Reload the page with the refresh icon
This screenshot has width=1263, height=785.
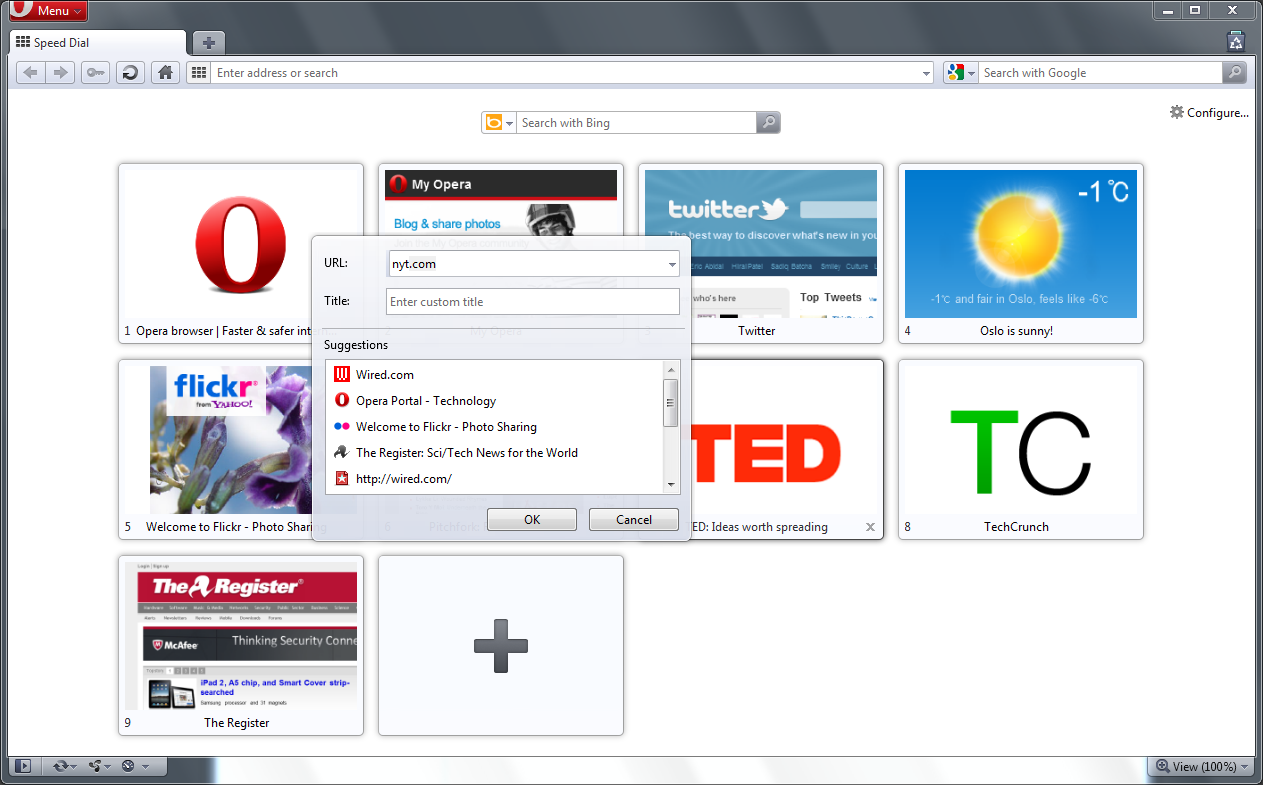[x=129, y=73]
